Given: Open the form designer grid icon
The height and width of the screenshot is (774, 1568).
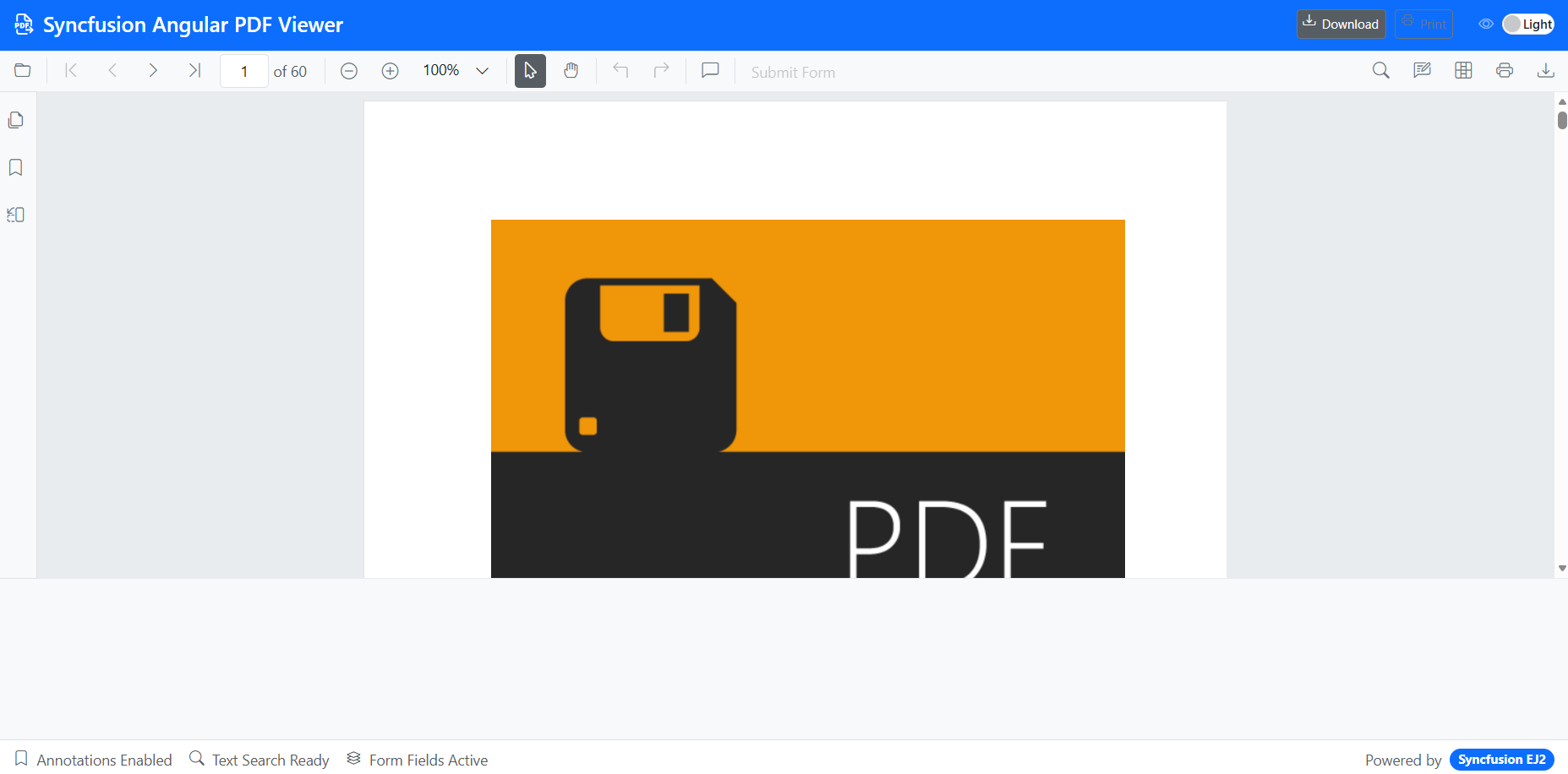Looking at the screenshot, I should tap(1464, 71).
